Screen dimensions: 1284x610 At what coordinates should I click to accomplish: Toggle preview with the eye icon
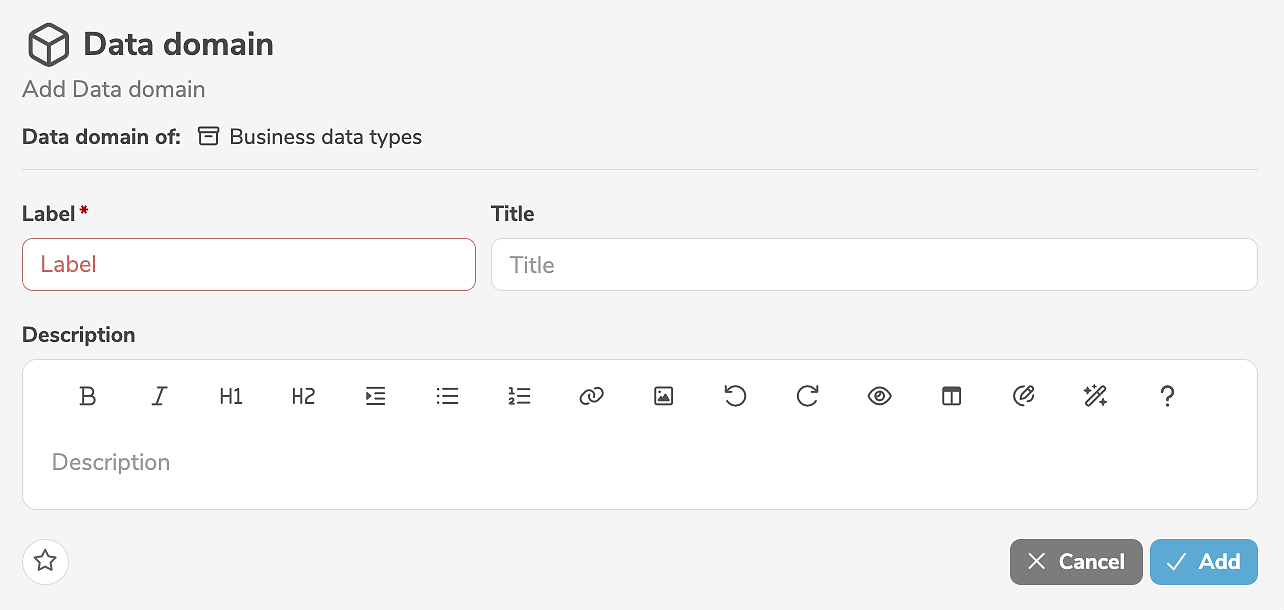[x=879, y=397]
